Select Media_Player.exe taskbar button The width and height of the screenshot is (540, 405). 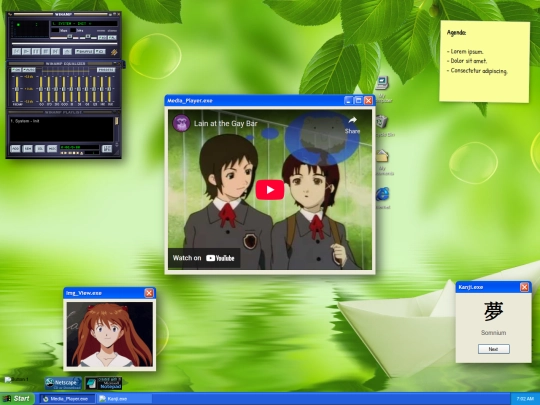tap(67, 399)
